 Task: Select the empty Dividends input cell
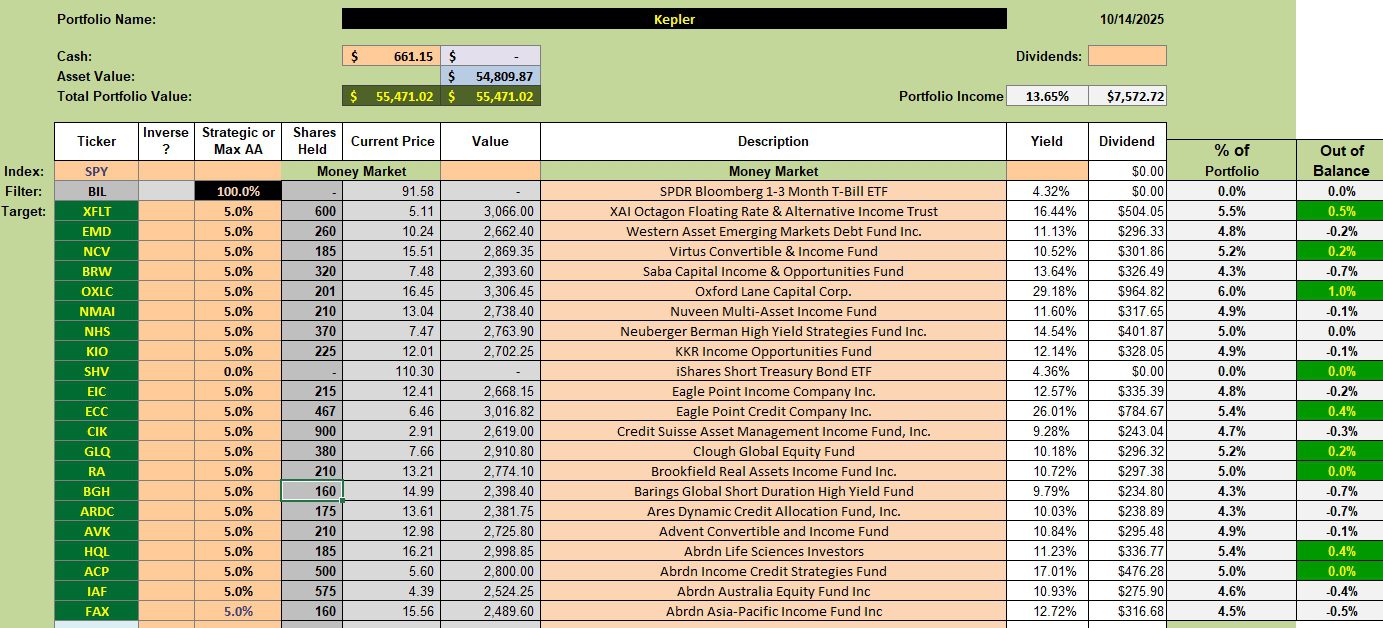tap(1127, 56)
